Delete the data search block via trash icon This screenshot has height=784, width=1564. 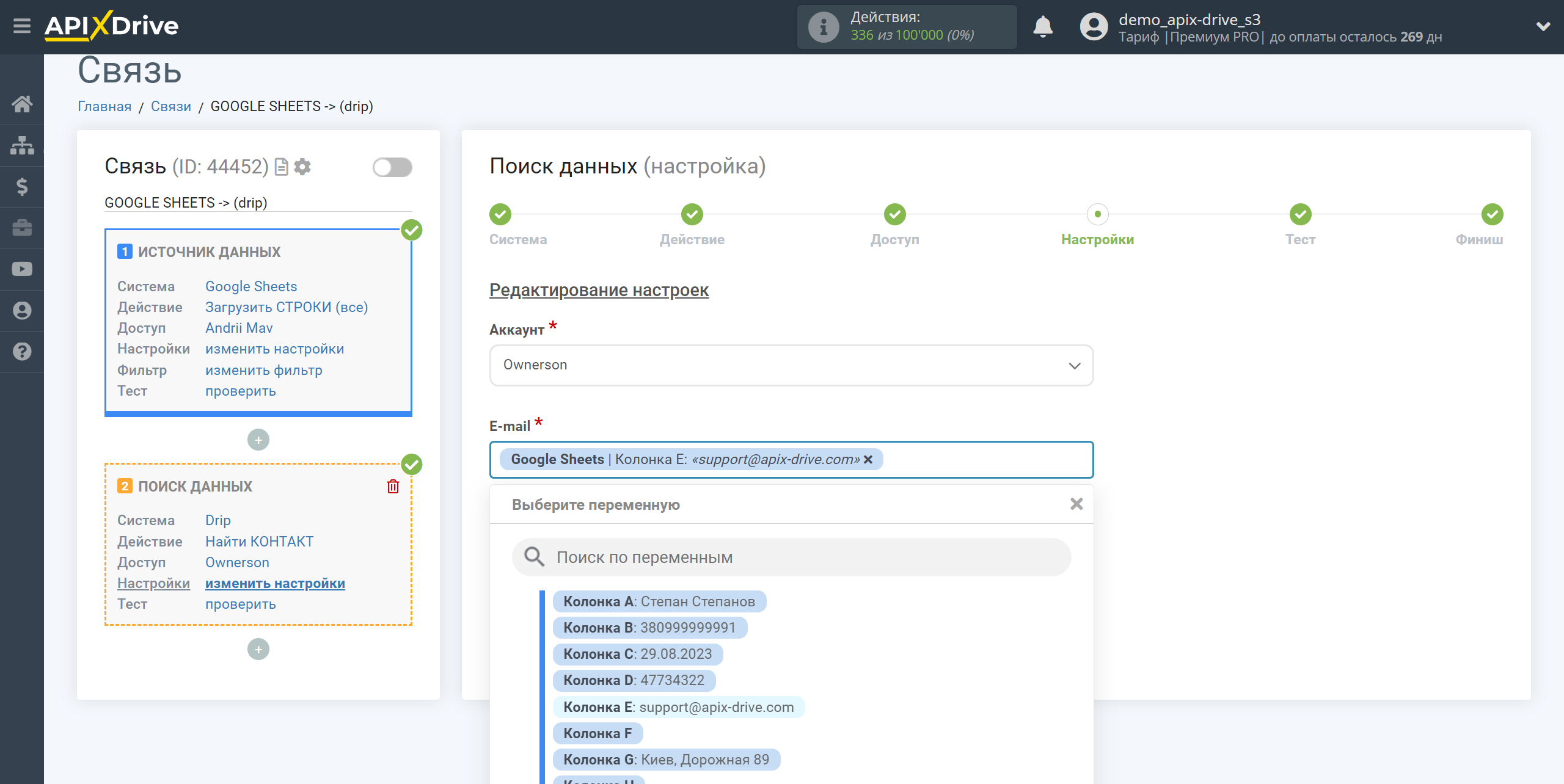tap(393, 486)
